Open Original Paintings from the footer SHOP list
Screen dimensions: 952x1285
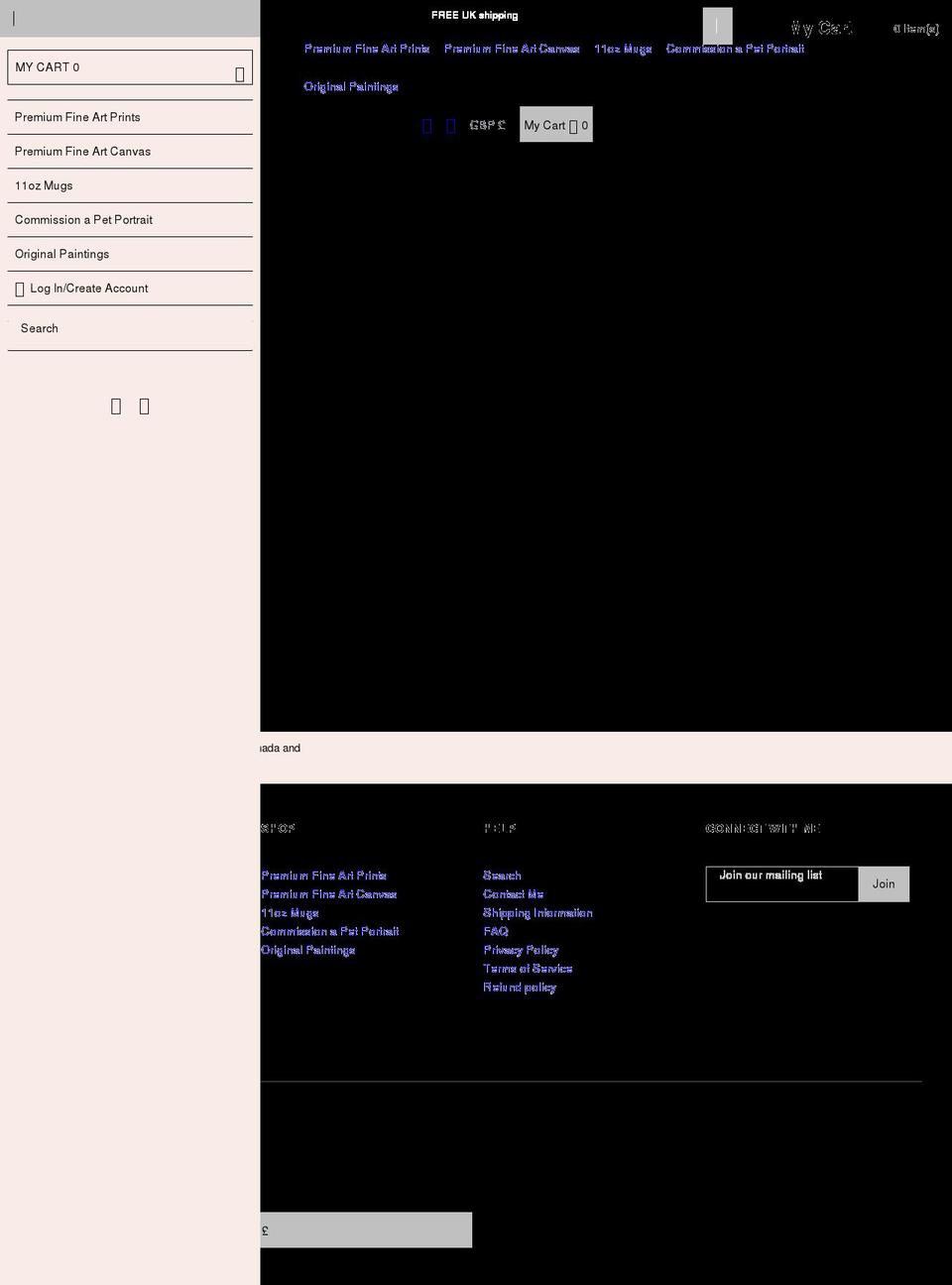307,950
